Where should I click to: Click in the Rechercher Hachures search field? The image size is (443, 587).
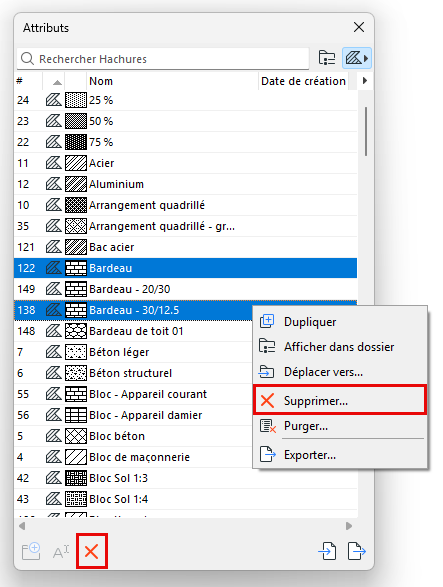163,59
